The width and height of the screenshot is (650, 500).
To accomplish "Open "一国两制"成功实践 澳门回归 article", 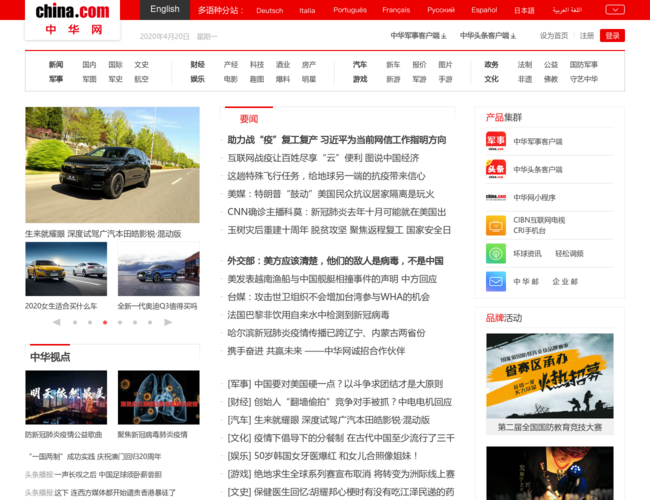I will pos(95,456).
